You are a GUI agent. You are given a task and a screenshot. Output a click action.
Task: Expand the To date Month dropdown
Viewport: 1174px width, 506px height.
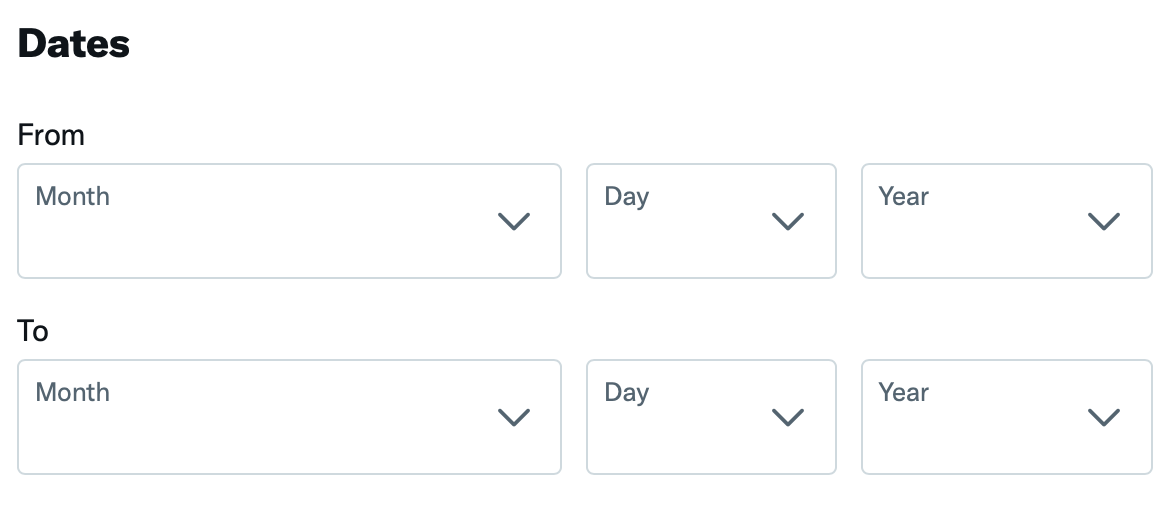click(x=289, y=417)
